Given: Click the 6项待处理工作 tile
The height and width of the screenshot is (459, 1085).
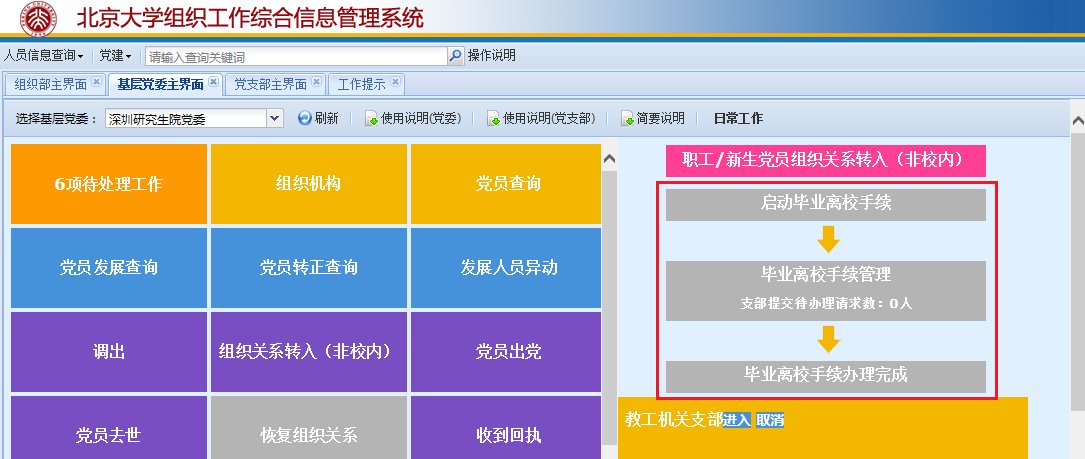Looking at the screenshot, I should point(108,184).
